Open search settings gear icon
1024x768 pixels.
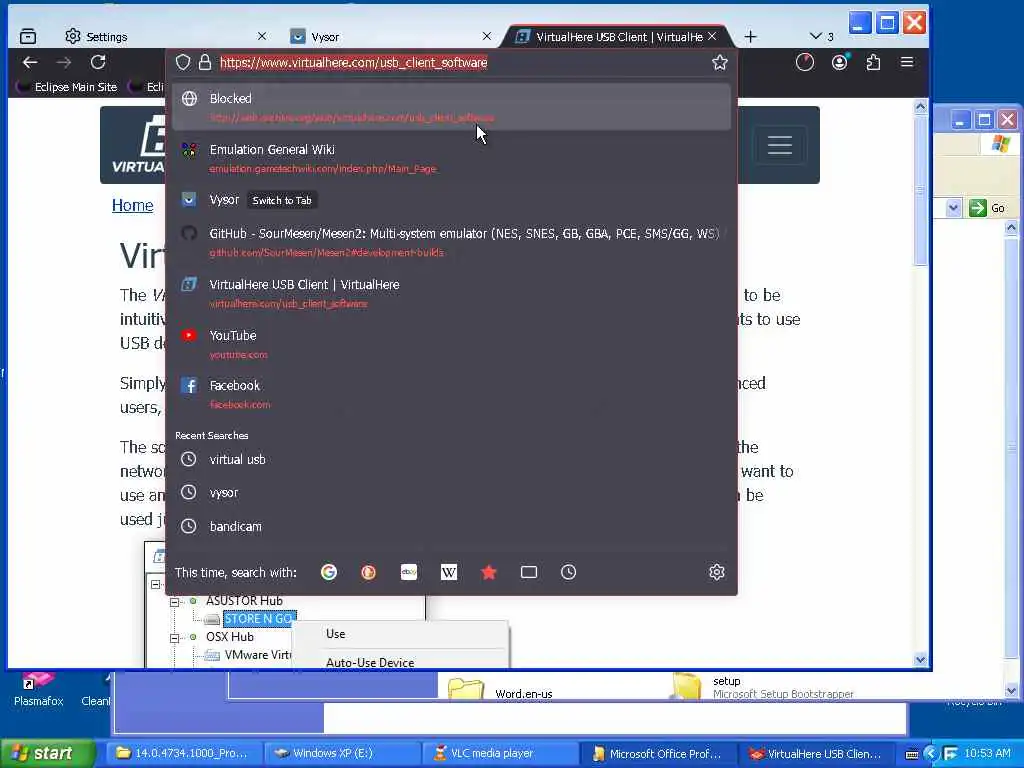click(x=717, y=572)
